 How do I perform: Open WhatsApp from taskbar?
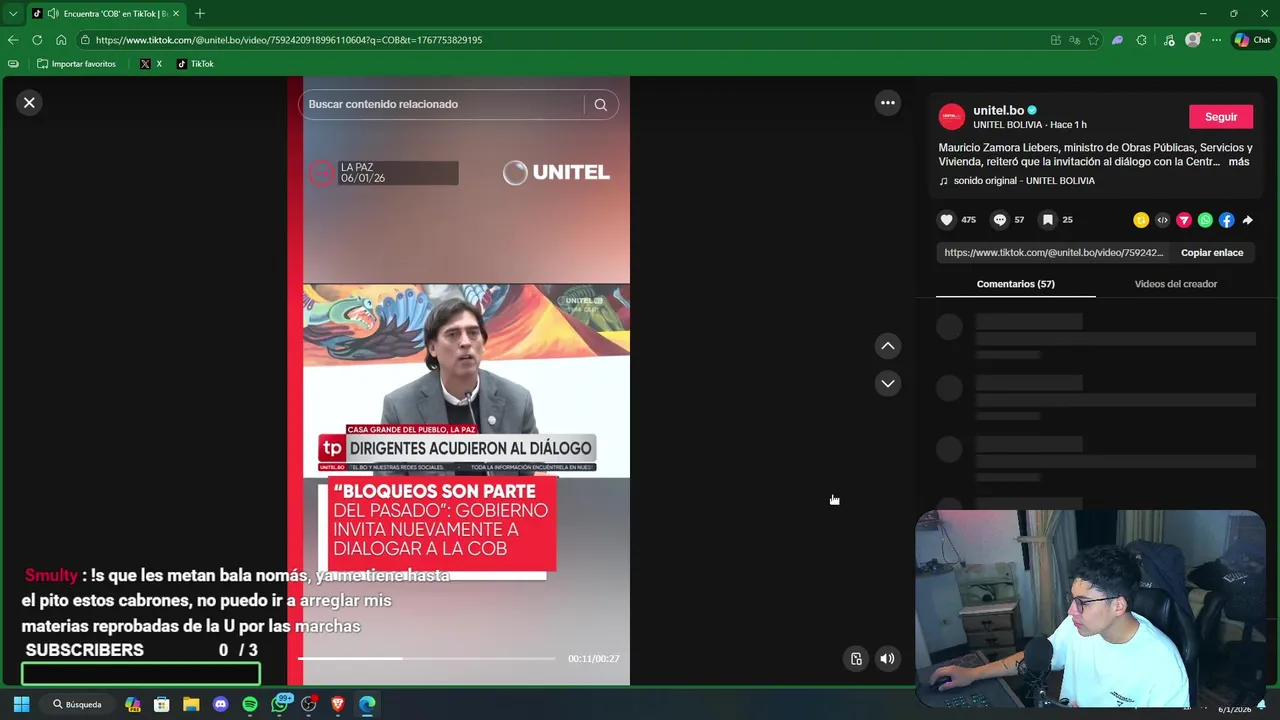click(280, 704)
